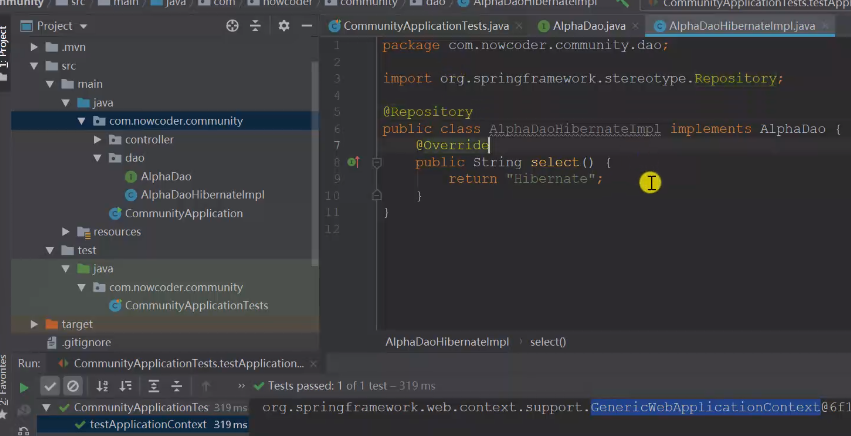
Task: Open the Project view dropdown
Action: 83,26
